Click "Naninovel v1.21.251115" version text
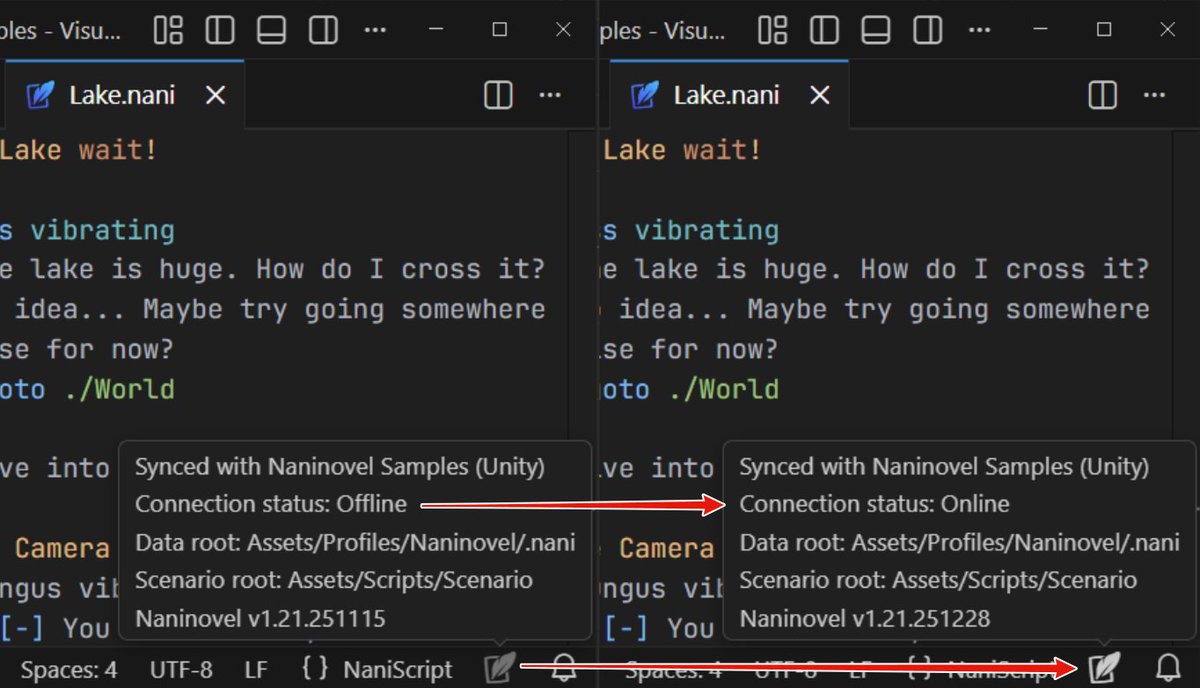The width and height of the screenshot is (1200, 688). (x=260, y=619)
